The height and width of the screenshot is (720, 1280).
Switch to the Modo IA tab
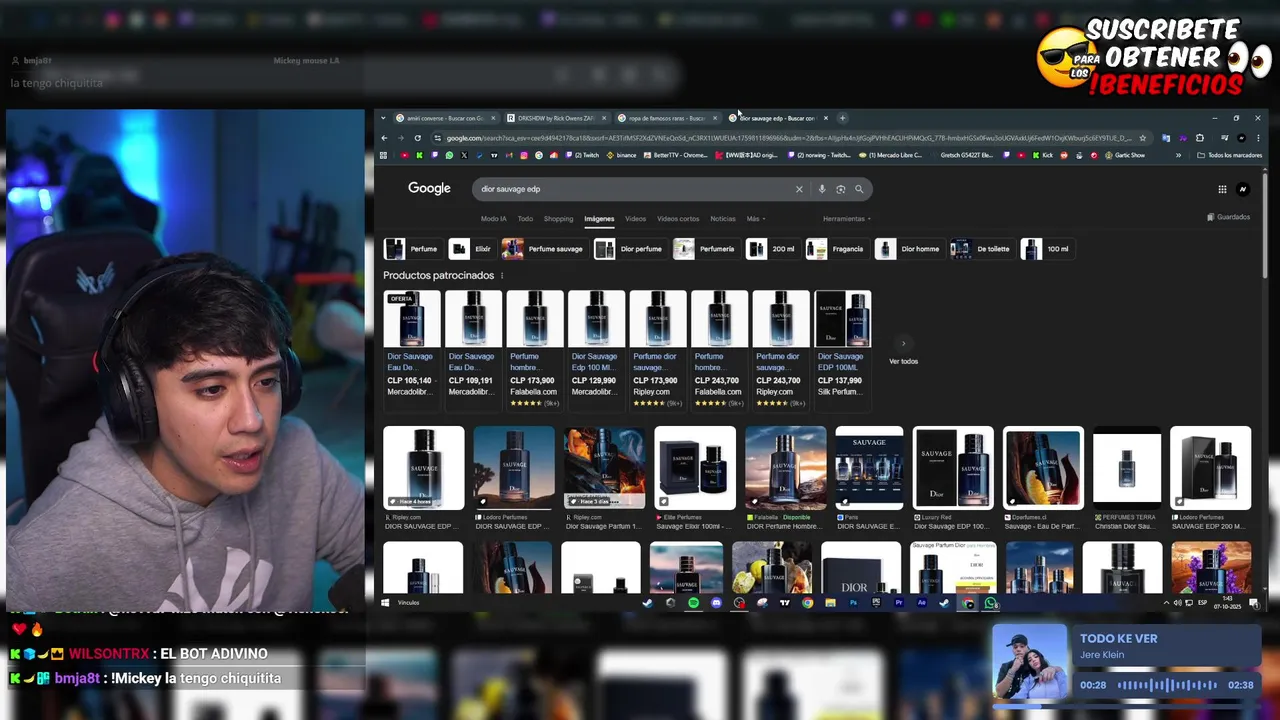(493, 219)
